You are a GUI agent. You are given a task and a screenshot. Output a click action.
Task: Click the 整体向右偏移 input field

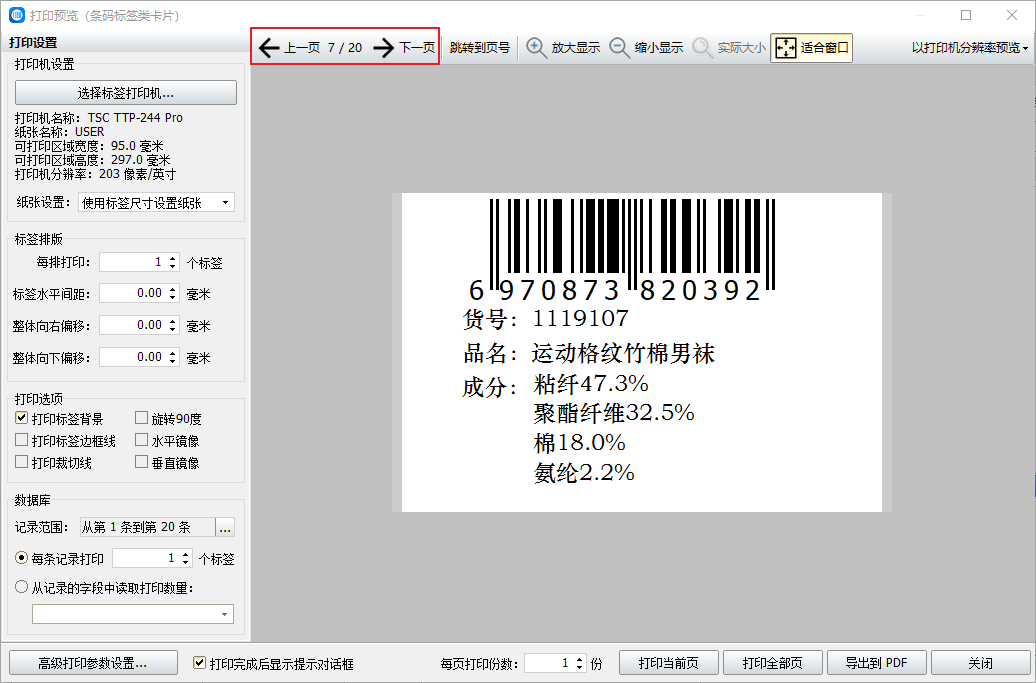[132, 325]
